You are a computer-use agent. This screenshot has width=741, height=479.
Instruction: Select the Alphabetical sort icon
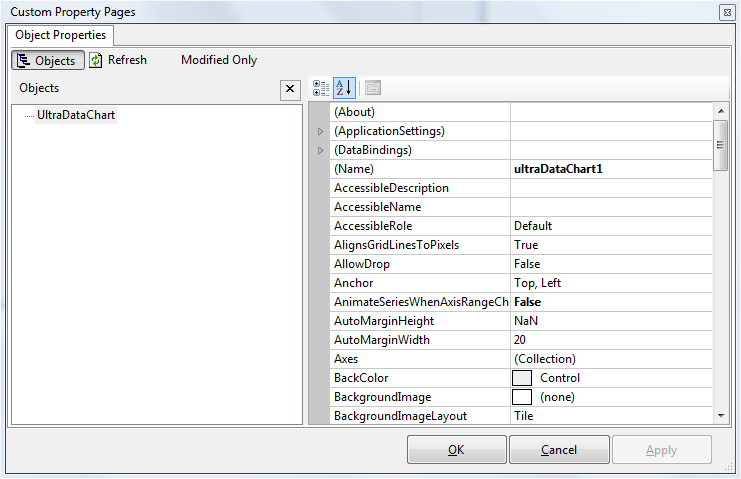pyautogui.click(x=343, y=88)
